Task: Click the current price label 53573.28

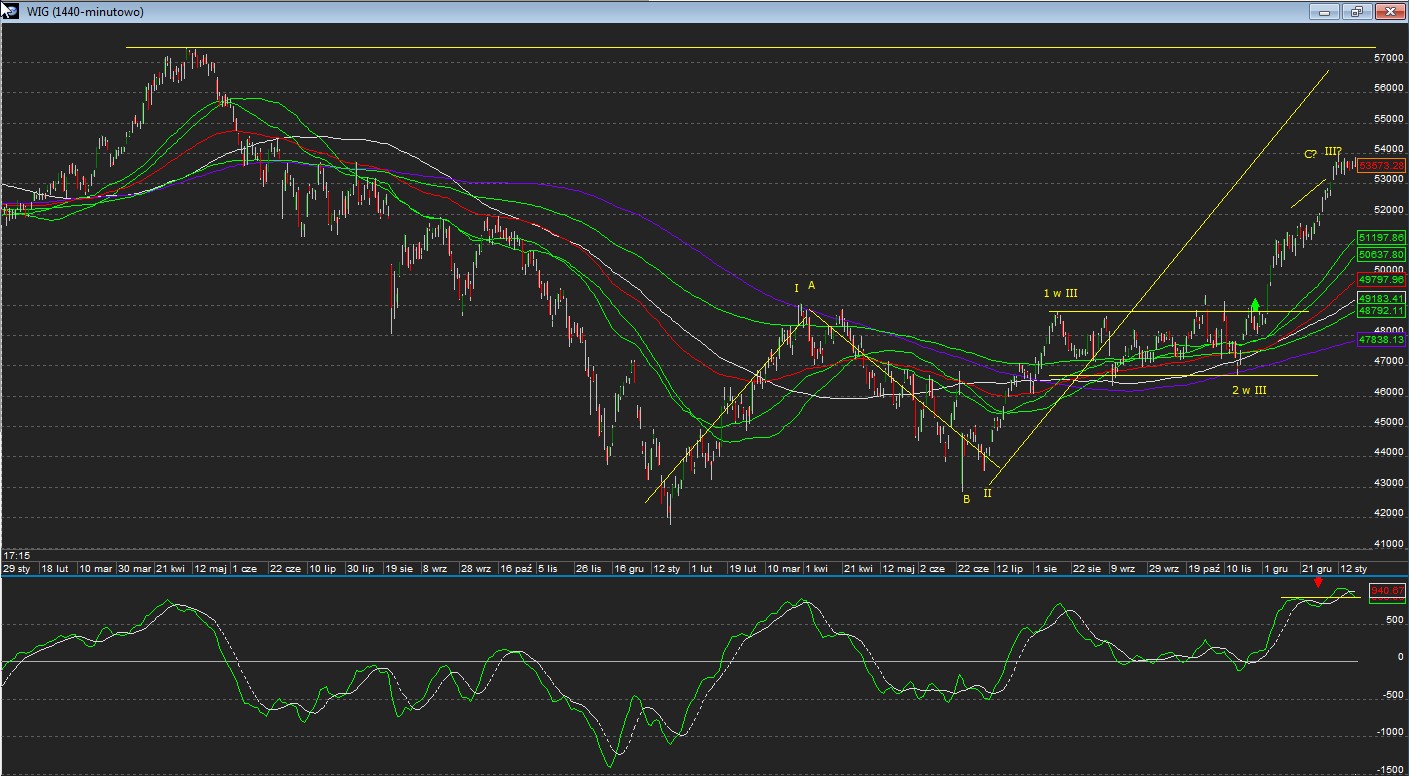Action: 1382,165
